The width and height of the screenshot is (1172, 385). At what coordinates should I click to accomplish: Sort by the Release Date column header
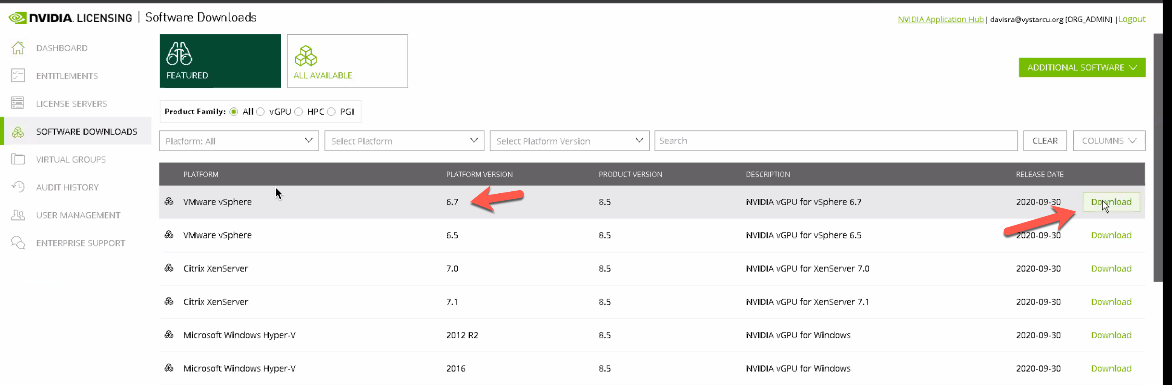coord(1039,174)
